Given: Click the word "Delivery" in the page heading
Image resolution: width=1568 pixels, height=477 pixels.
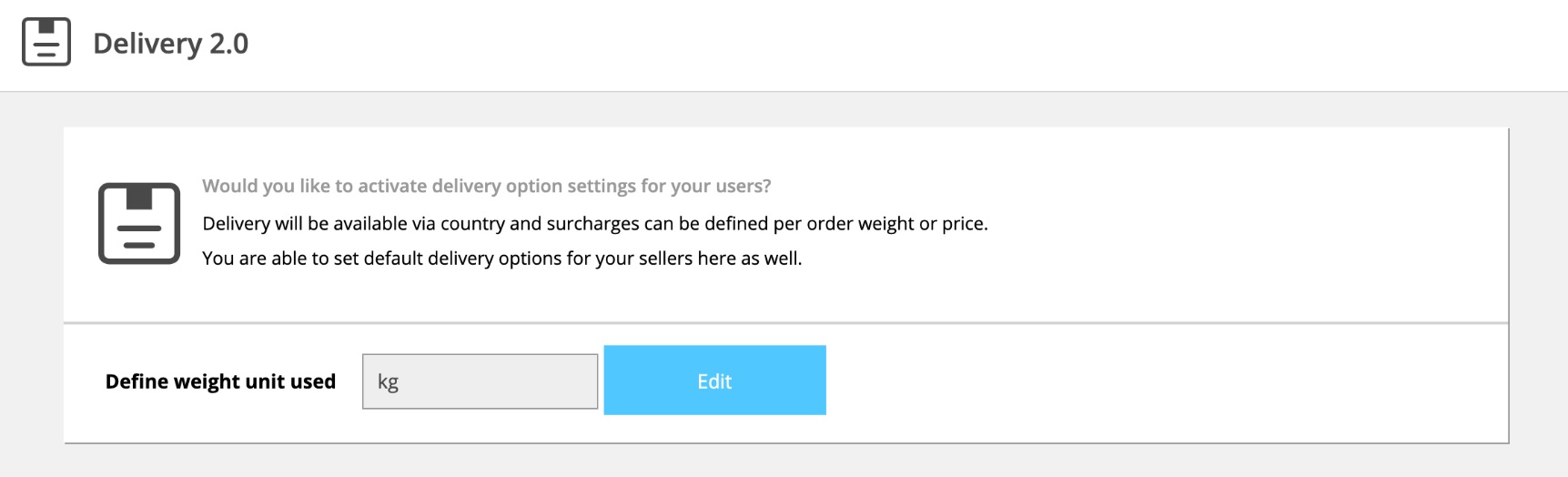Looking at the screenshot, I should [147, 44].
